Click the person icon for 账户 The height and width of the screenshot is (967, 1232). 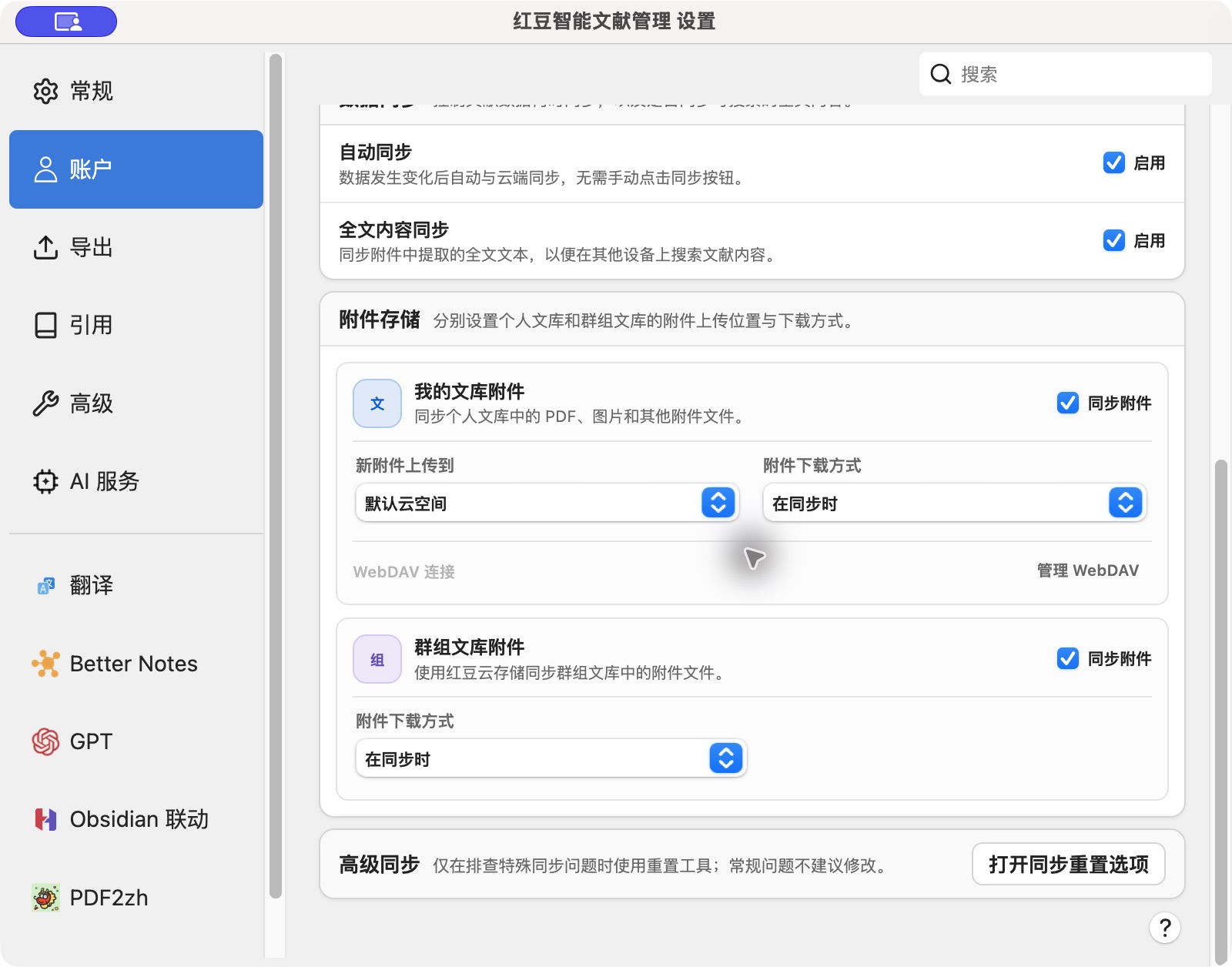pos(45,169)
